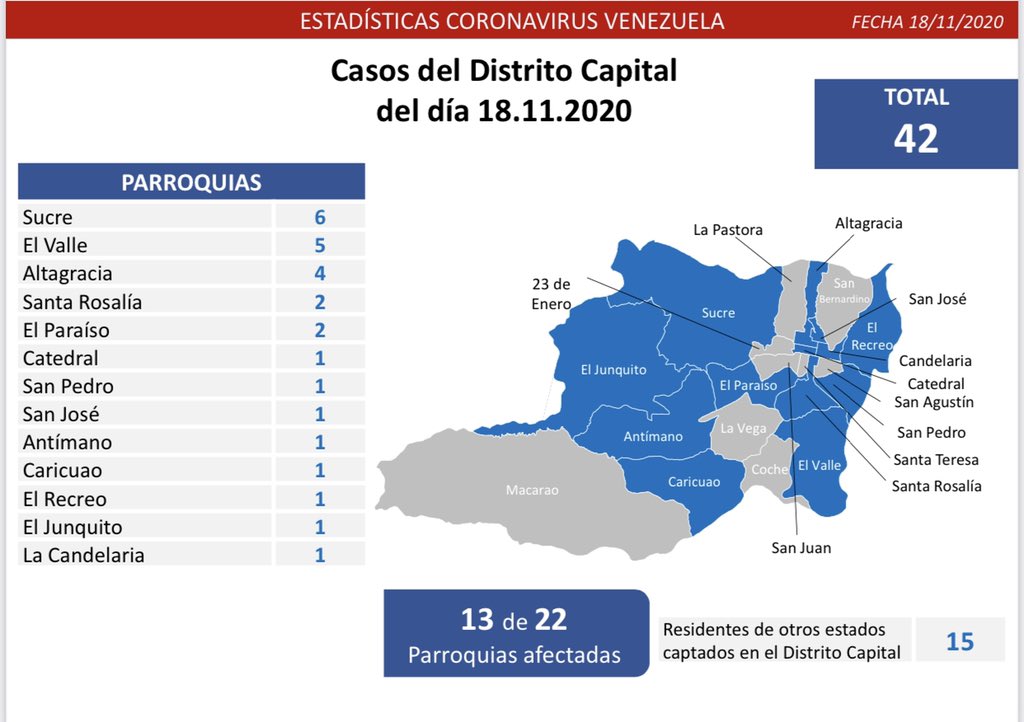Click the 'San Pedro' callout label beside the map
Viewport: 1024px width, 722px height.
pos(931,432)
